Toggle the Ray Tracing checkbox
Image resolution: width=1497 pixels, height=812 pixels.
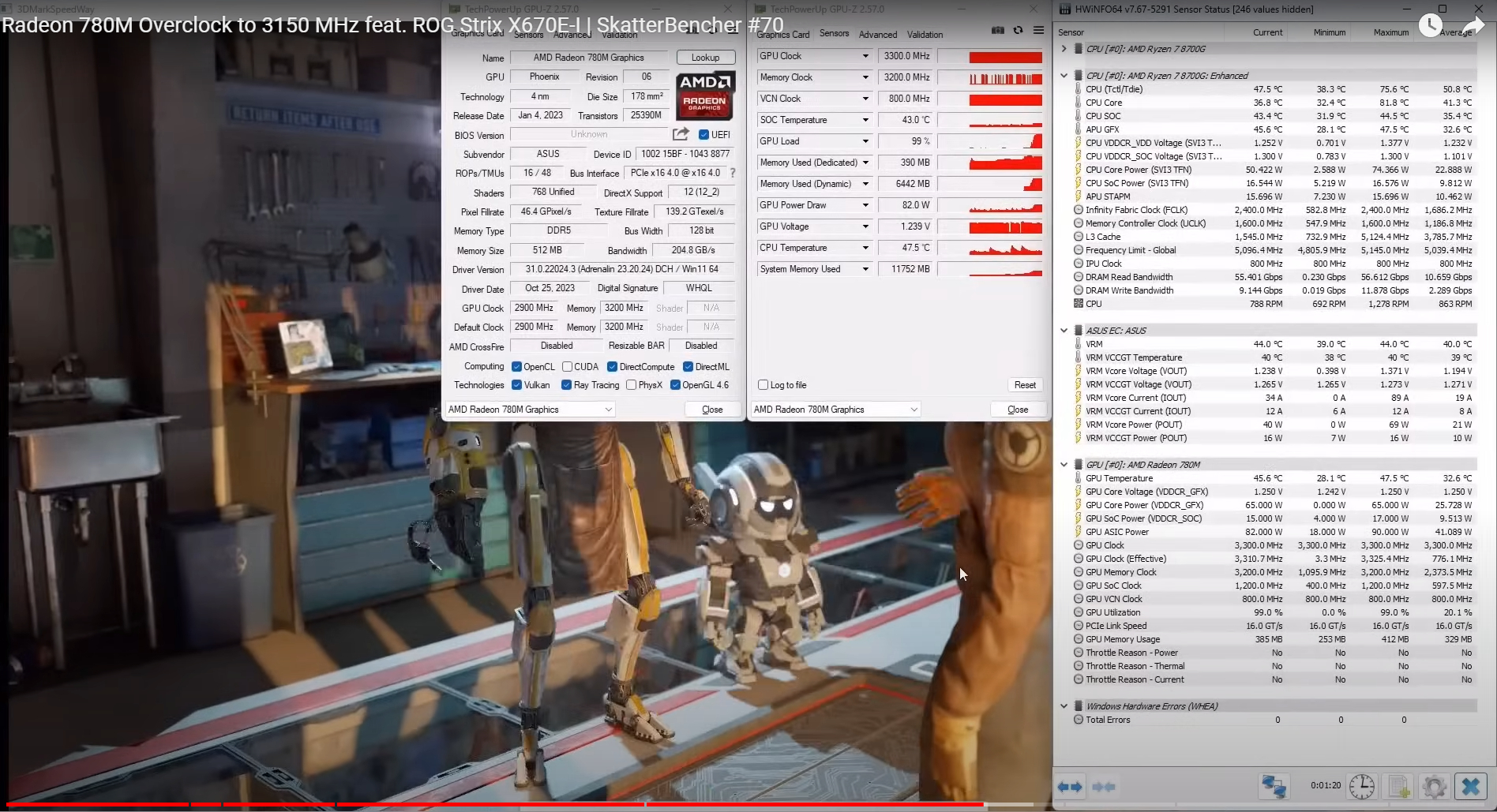tap(566, 385)
